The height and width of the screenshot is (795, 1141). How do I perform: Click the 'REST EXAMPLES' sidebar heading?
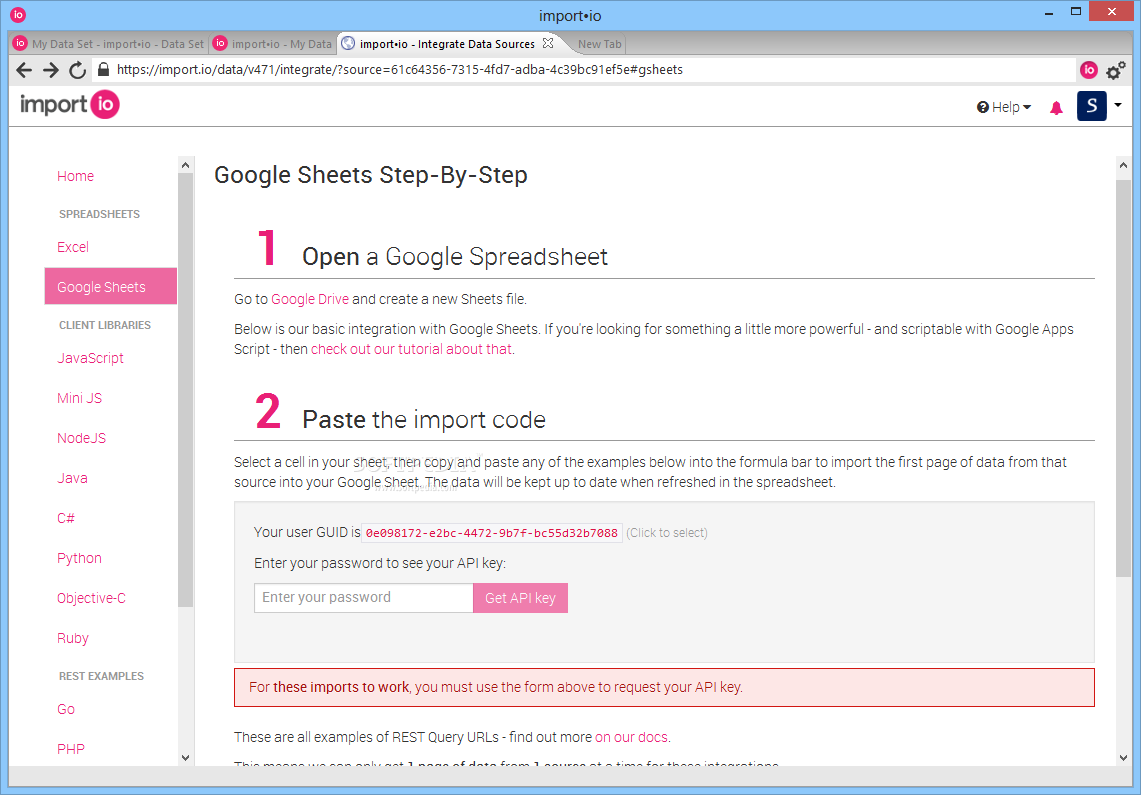101,676
